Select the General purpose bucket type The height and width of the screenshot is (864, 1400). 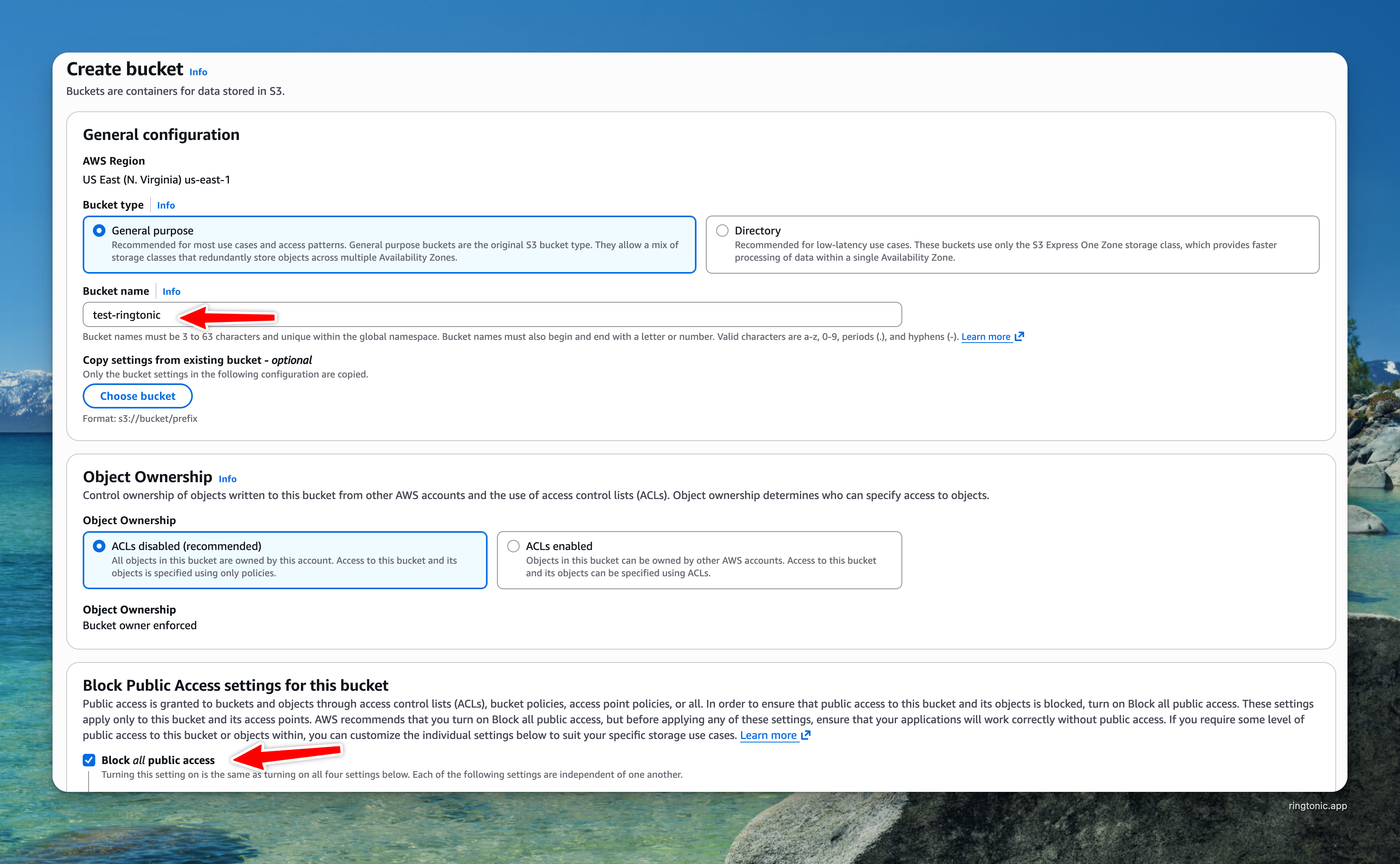pyautogui.click(x=99, y=230)
